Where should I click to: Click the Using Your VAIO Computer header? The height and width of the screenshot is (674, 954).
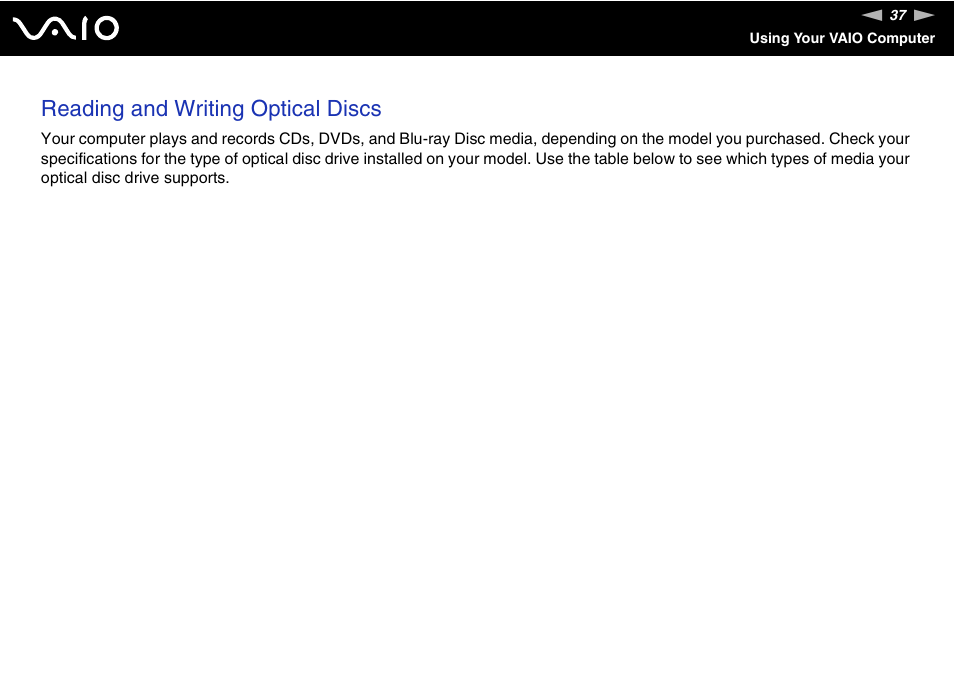coord(842,38)
